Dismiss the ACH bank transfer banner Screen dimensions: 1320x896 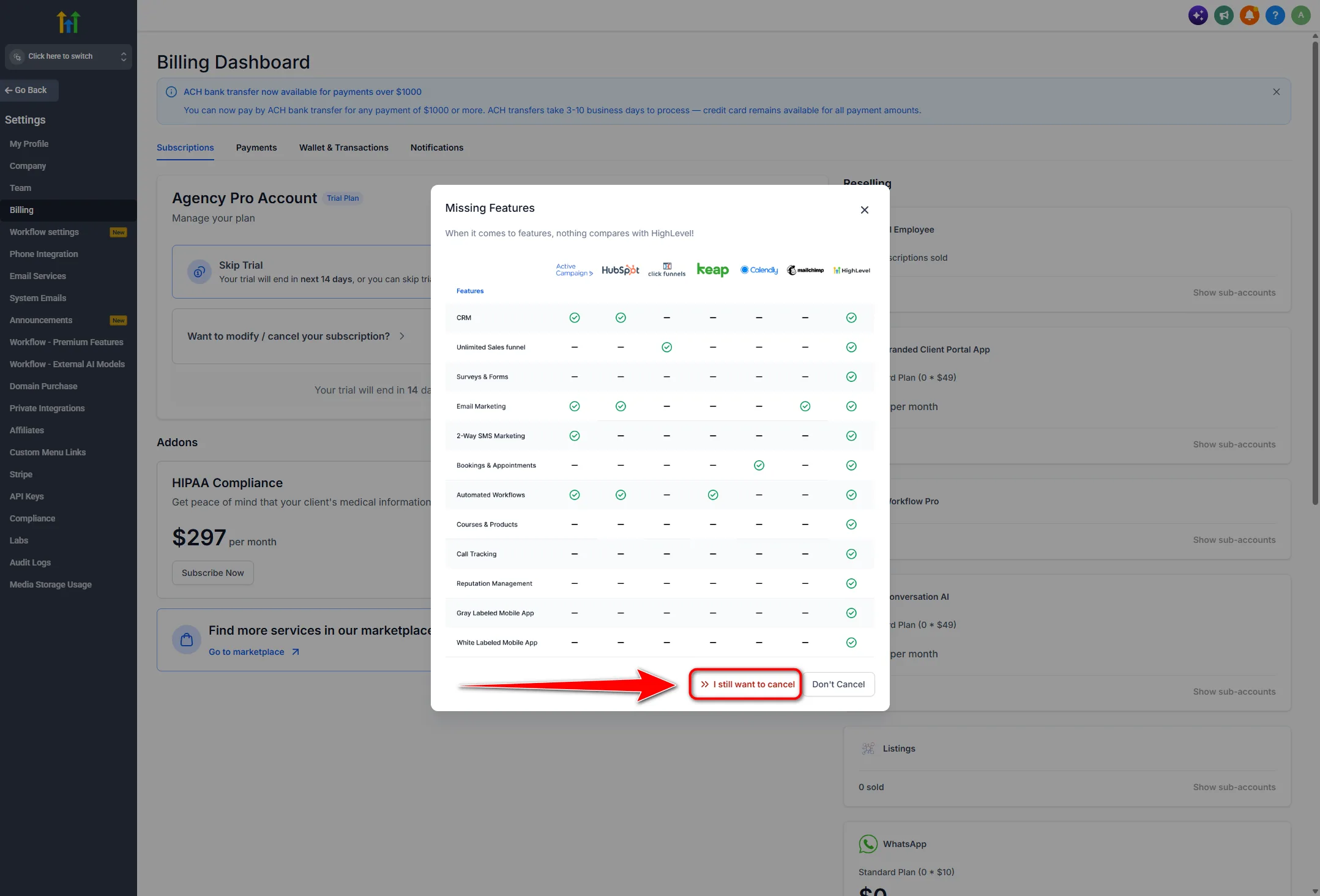(x=1276, y=92)
